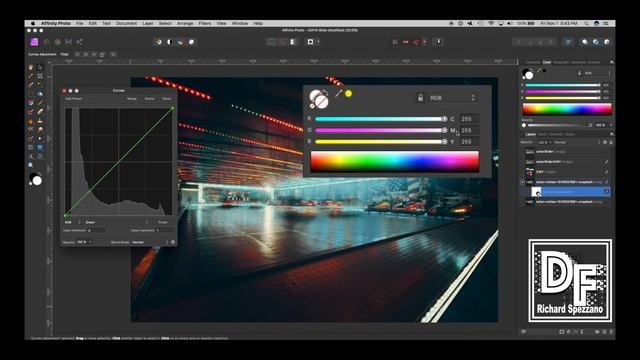Pick a hue from Color panel spectrum bar

pyautogui.click(x=567, y=109)
